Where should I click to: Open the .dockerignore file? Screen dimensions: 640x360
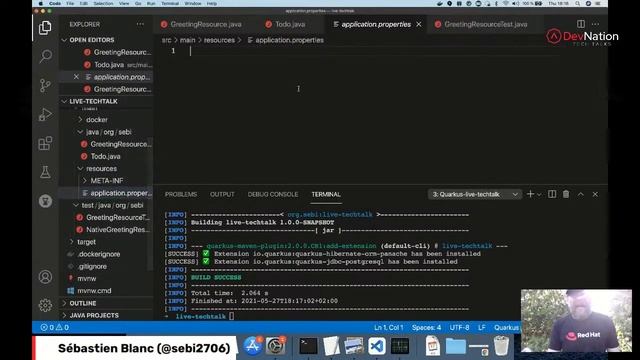pyautogui.click(x=99, y=254)
